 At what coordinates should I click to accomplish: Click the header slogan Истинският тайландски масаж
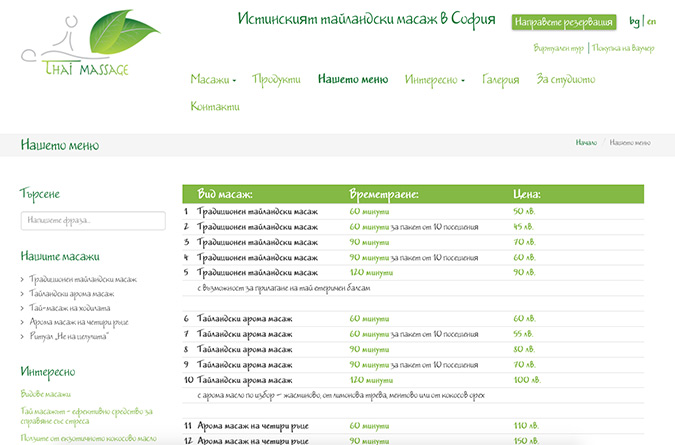point(367,20)
